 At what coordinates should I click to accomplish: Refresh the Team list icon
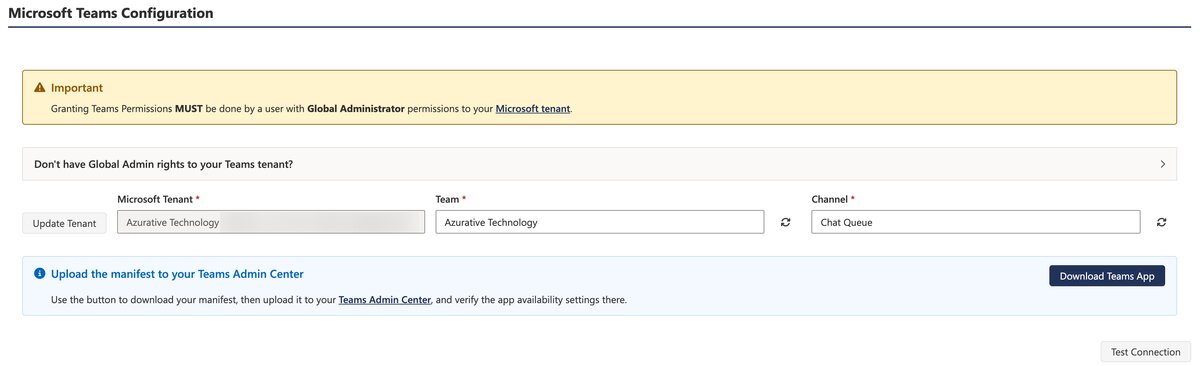786,222
